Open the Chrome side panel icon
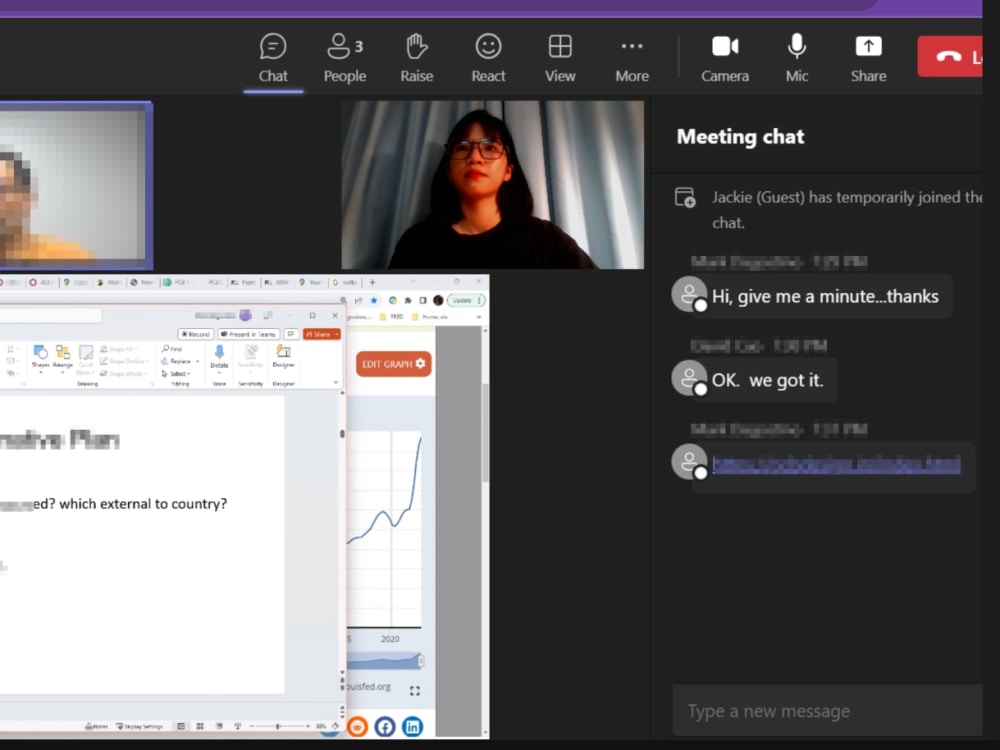Viewport: 1000px width, 750px height. click(x=423, y=300)
